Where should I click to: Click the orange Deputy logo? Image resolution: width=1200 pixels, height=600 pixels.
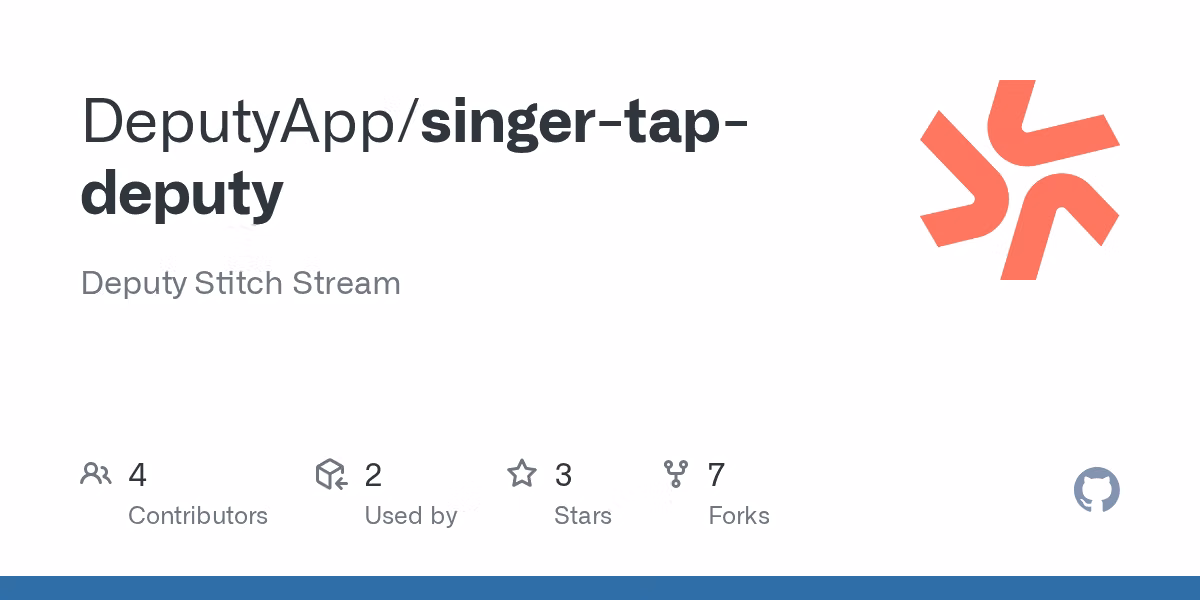pyautogui.click(x=1019, y=180)
